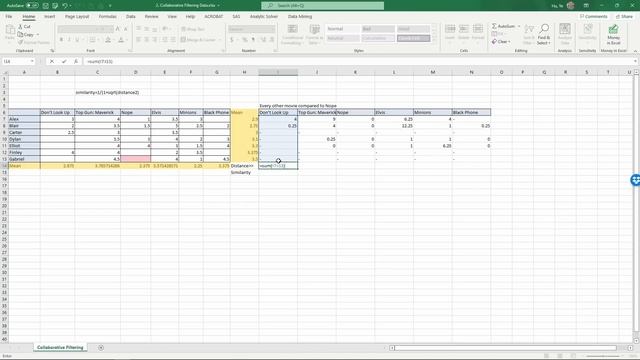Click the AutoSum sigma button
640x360 pixels.
[x=503, y=26]
